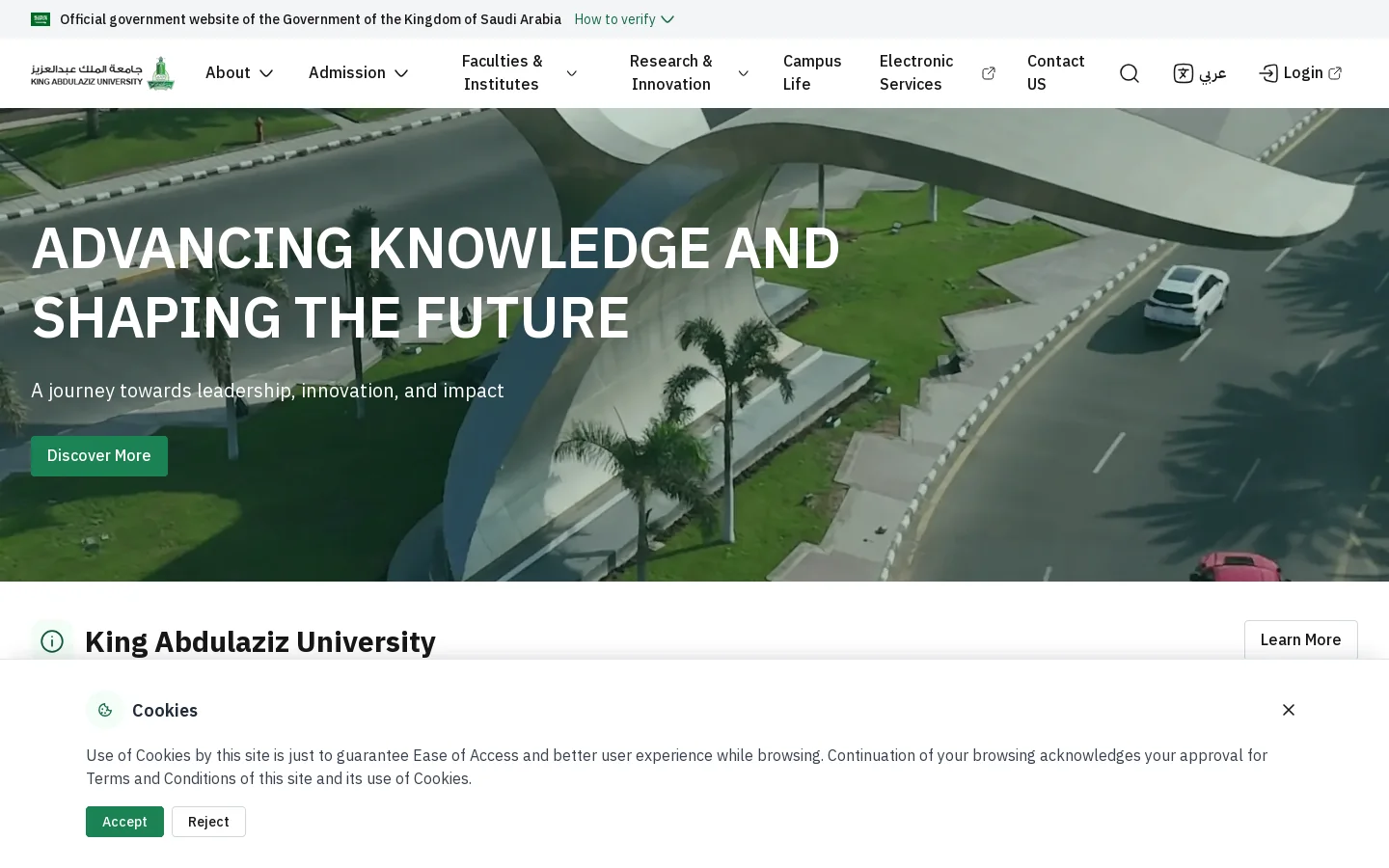Click the Discover More button

click(x=99, y=456)
